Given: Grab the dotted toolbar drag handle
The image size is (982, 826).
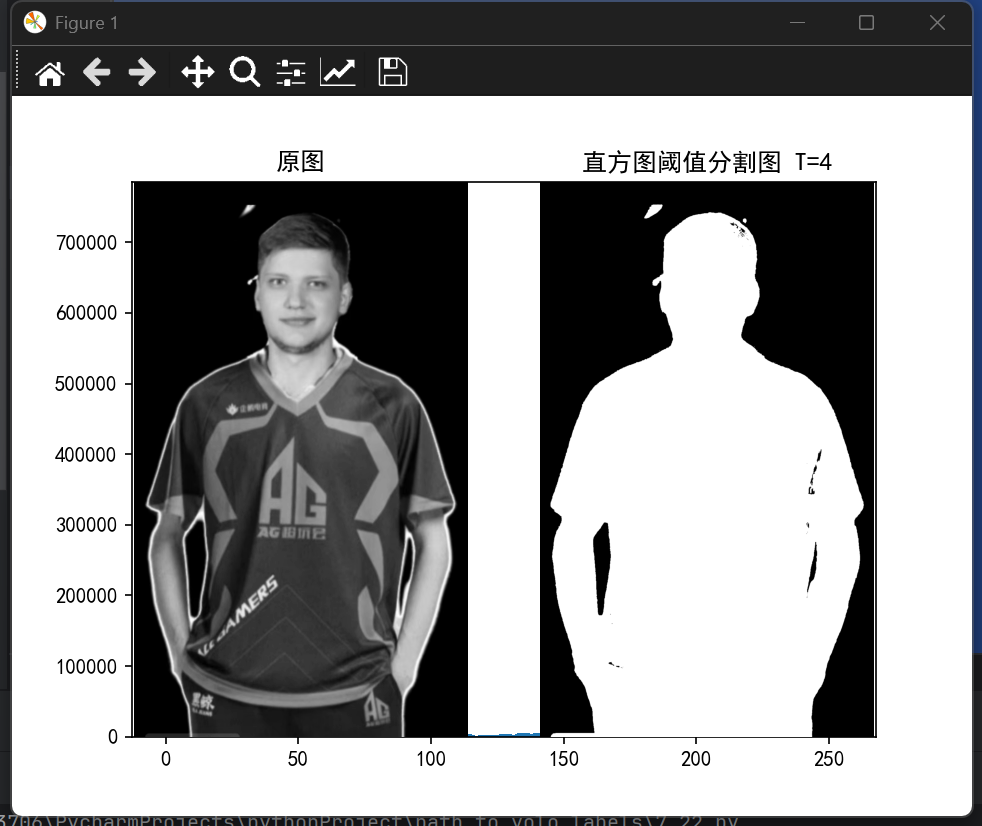Looking at the screenshot, I should click(x=15, y=71).
